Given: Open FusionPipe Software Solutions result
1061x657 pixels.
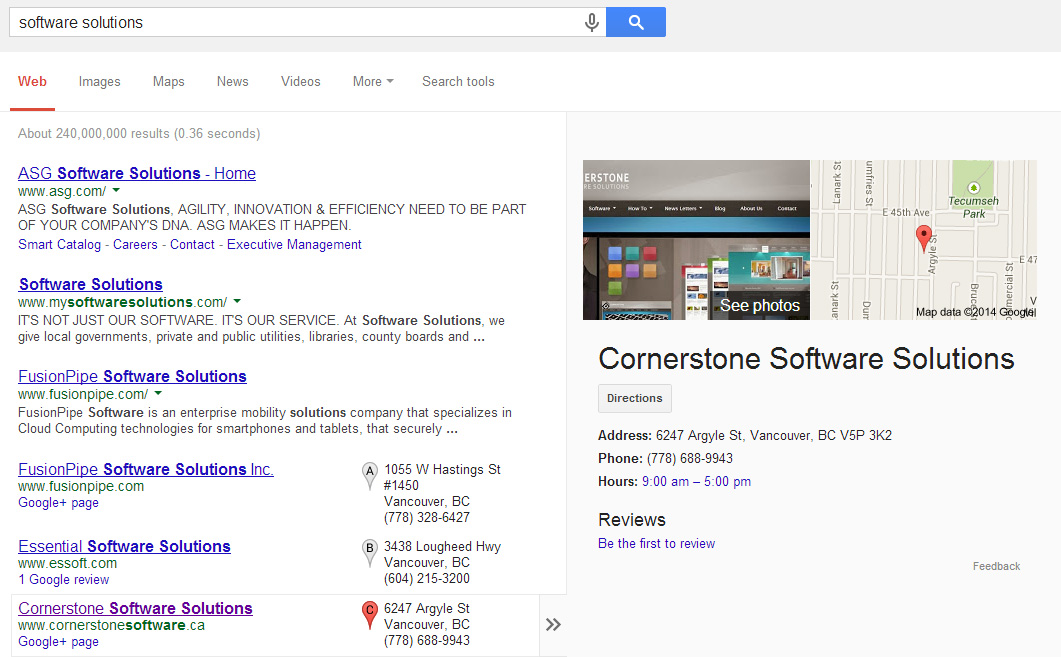Looking at the screenshot, I should [x=132, y=376].
